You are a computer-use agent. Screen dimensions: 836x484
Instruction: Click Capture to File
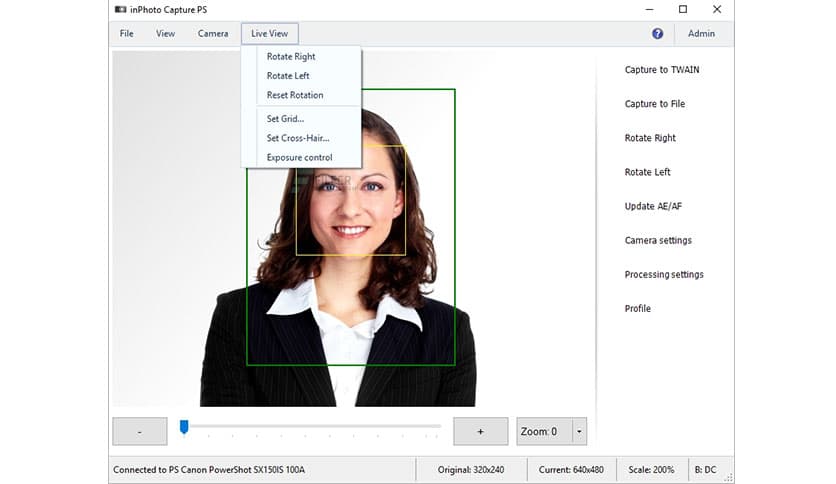coord(654,104)
